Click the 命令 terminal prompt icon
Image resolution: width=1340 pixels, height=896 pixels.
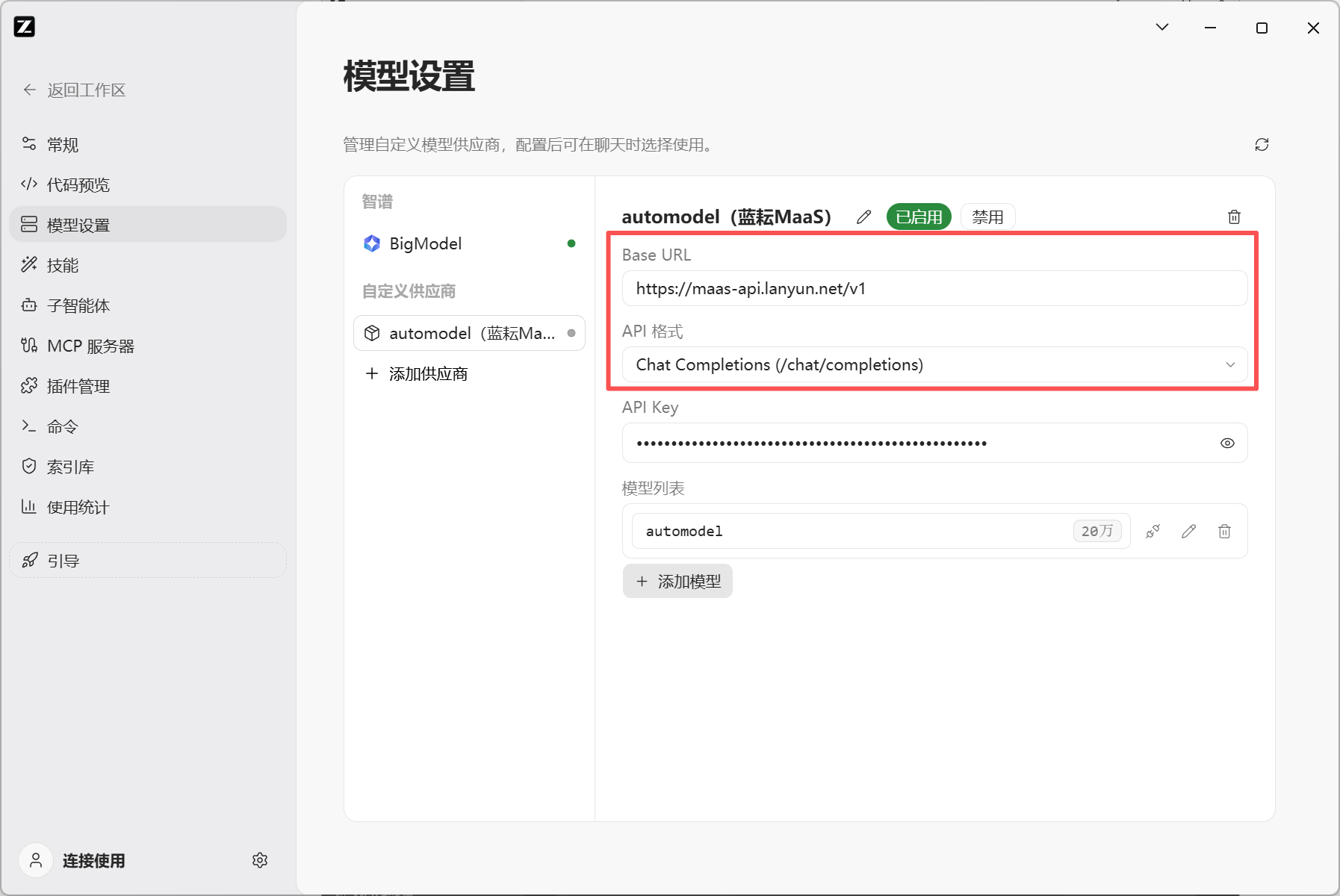coord(29,426)
